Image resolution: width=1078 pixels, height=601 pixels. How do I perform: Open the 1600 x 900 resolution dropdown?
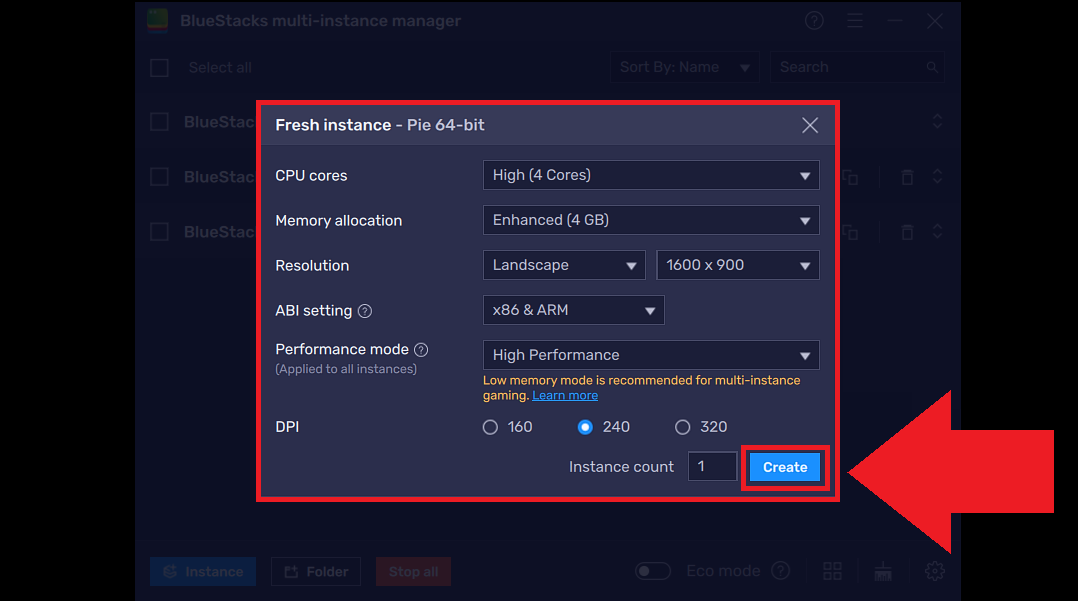click(737, 265)
